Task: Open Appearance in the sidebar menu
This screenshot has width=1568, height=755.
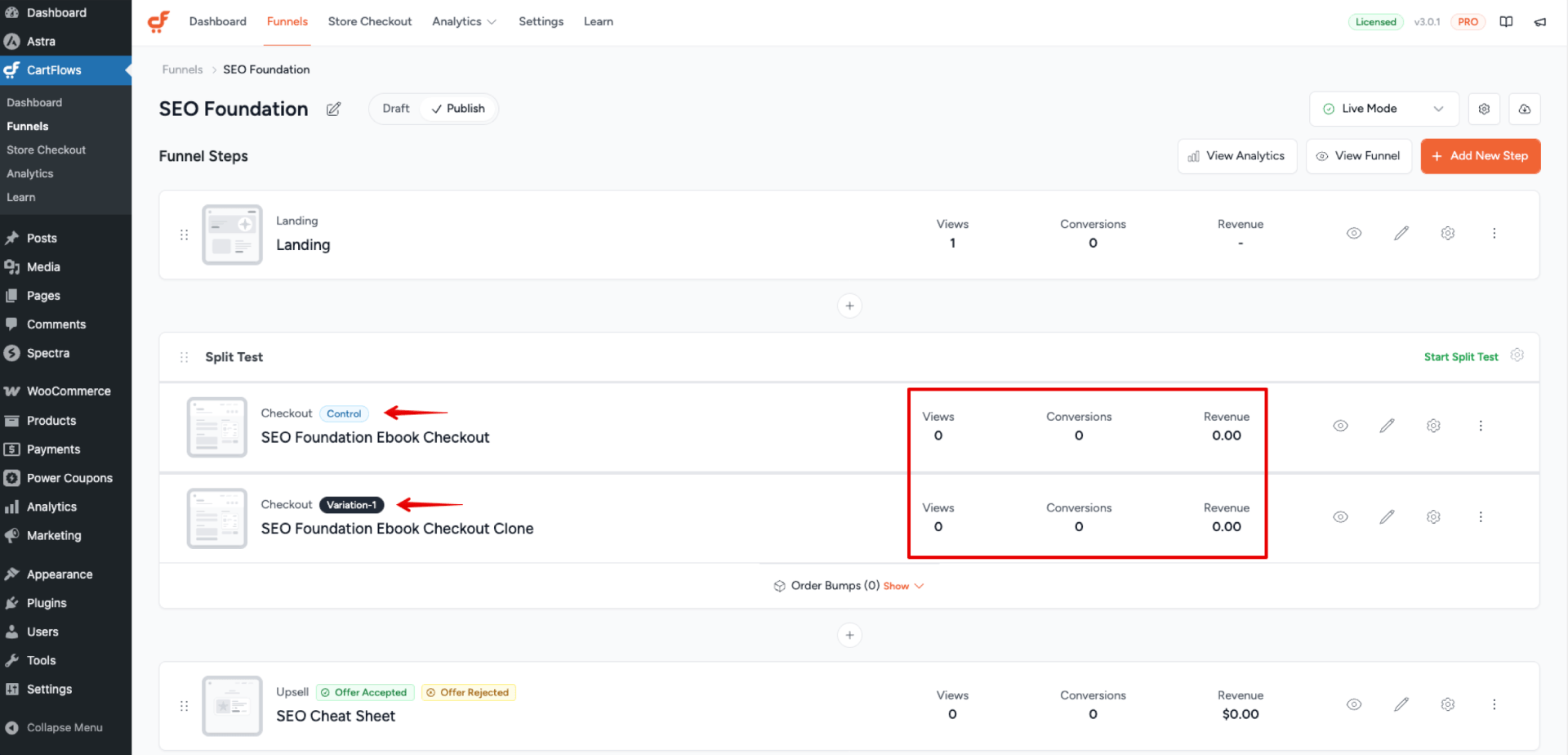Action: (65, 574)
